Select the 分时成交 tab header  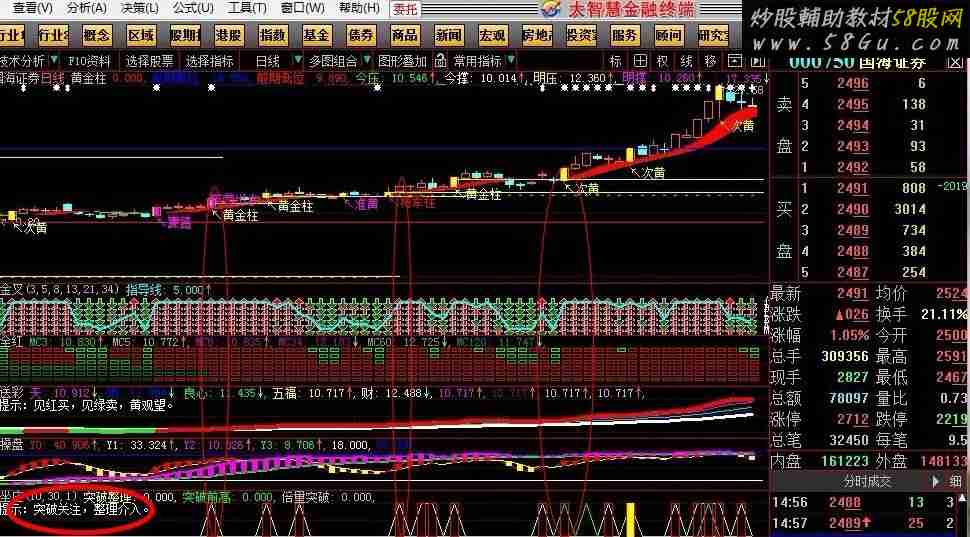coord(867,481)
